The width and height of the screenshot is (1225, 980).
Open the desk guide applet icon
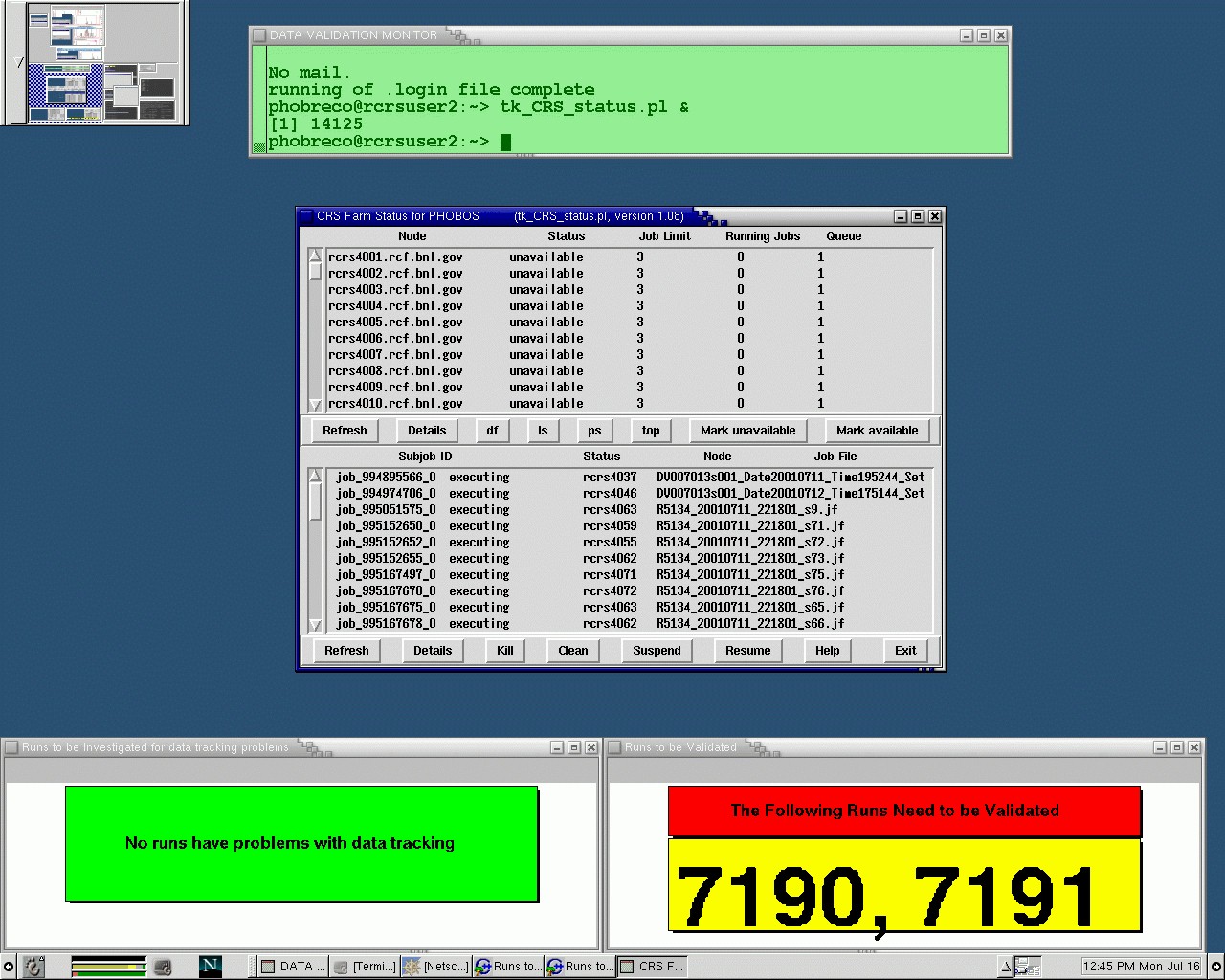coord(1027,968)
